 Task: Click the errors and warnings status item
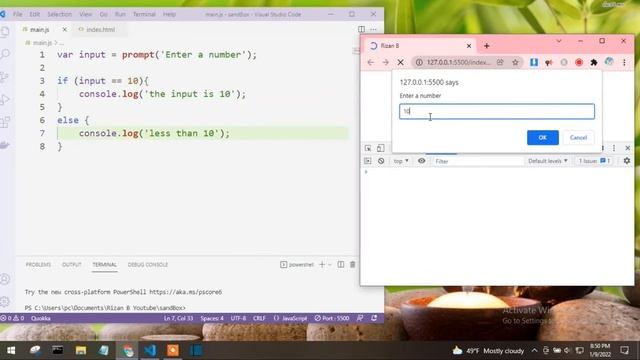[13, 318]
